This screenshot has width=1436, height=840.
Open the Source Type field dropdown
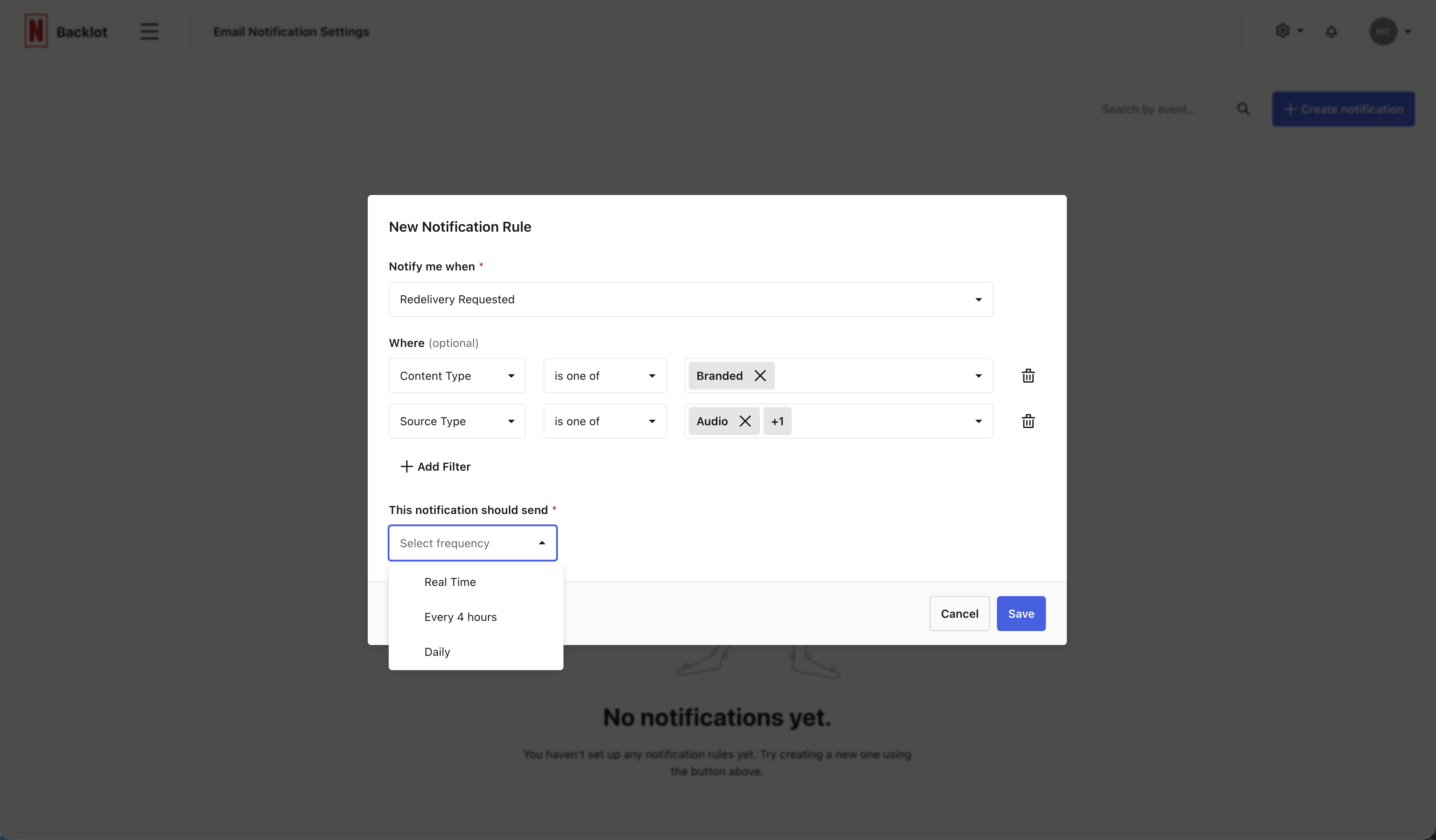[x=457, y=421]
